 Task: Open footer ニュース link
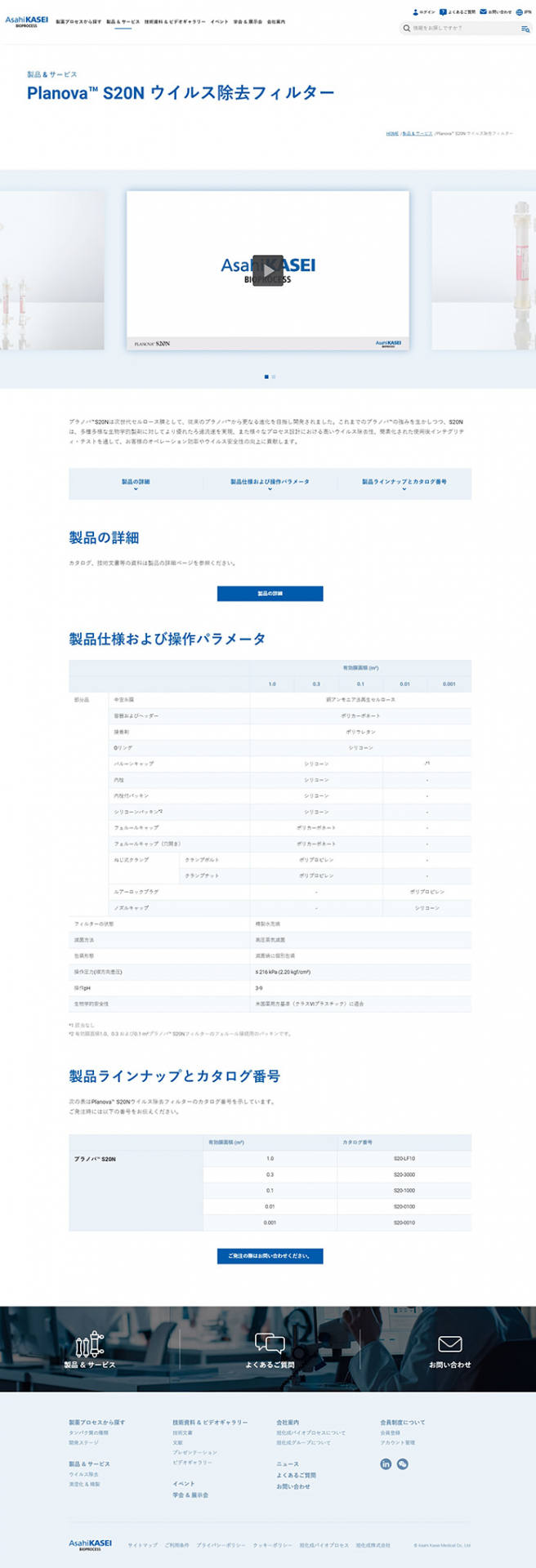[x=288, y=1464]
